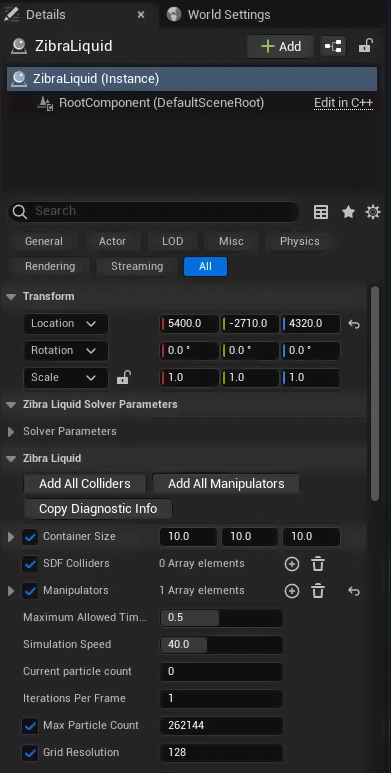Expand Container Size property
This screenshot has height=773, width=391.
pos(11,537)
